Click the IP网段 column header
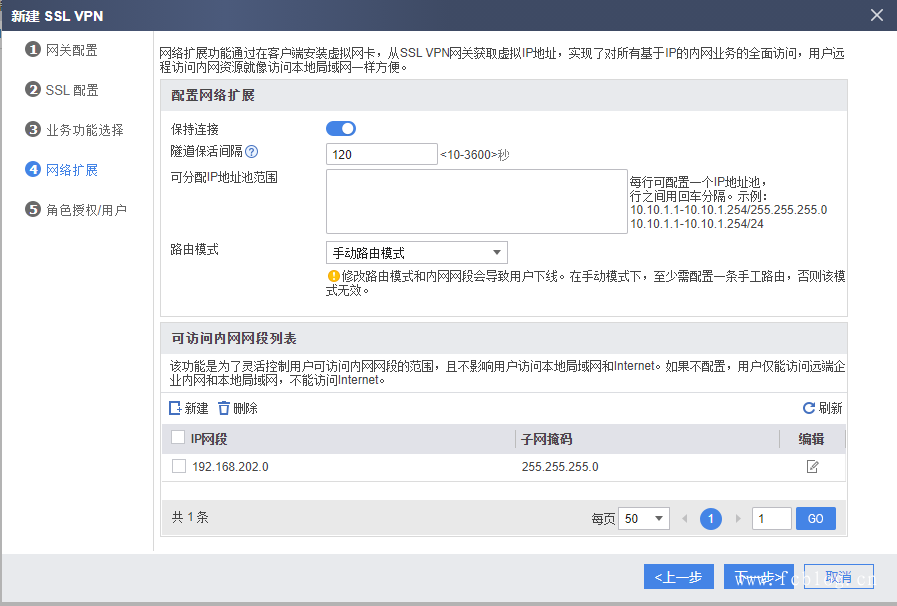897x606 pixels. click(x=209, y=439)
